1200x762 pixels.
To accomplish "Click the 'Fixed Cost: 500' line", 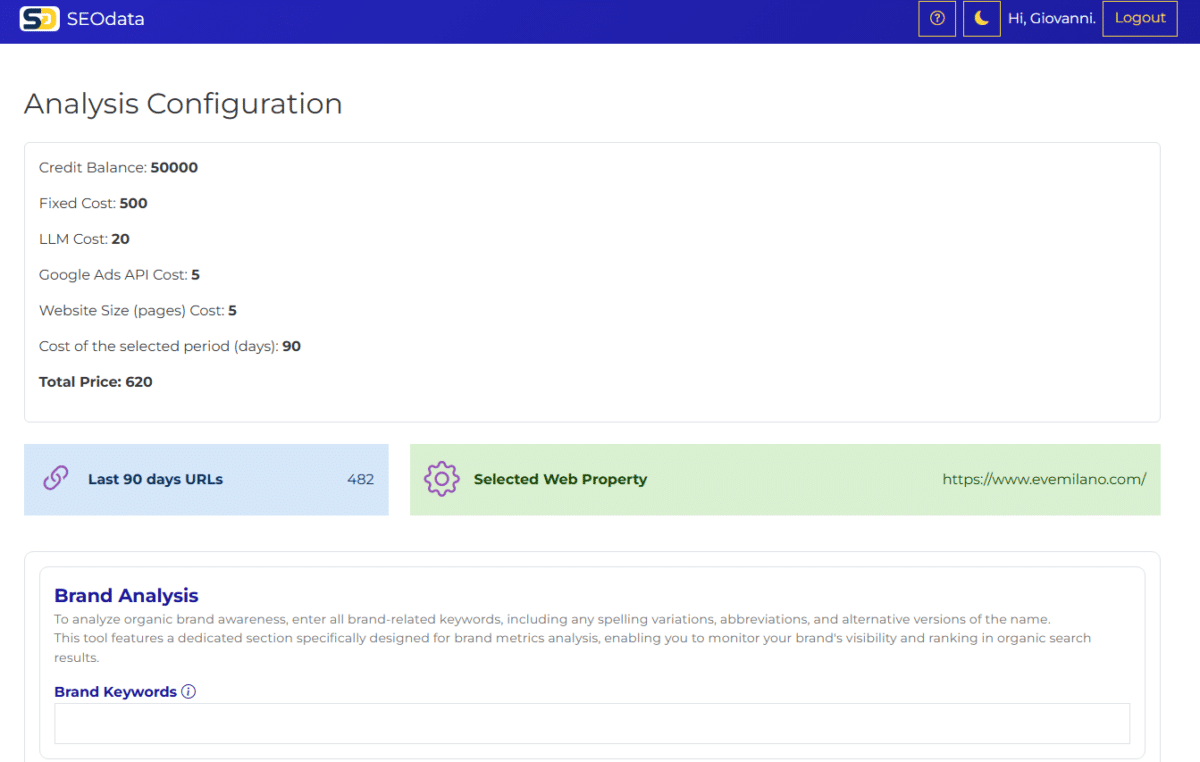I will pyautogui.click(x=93, y=203).
